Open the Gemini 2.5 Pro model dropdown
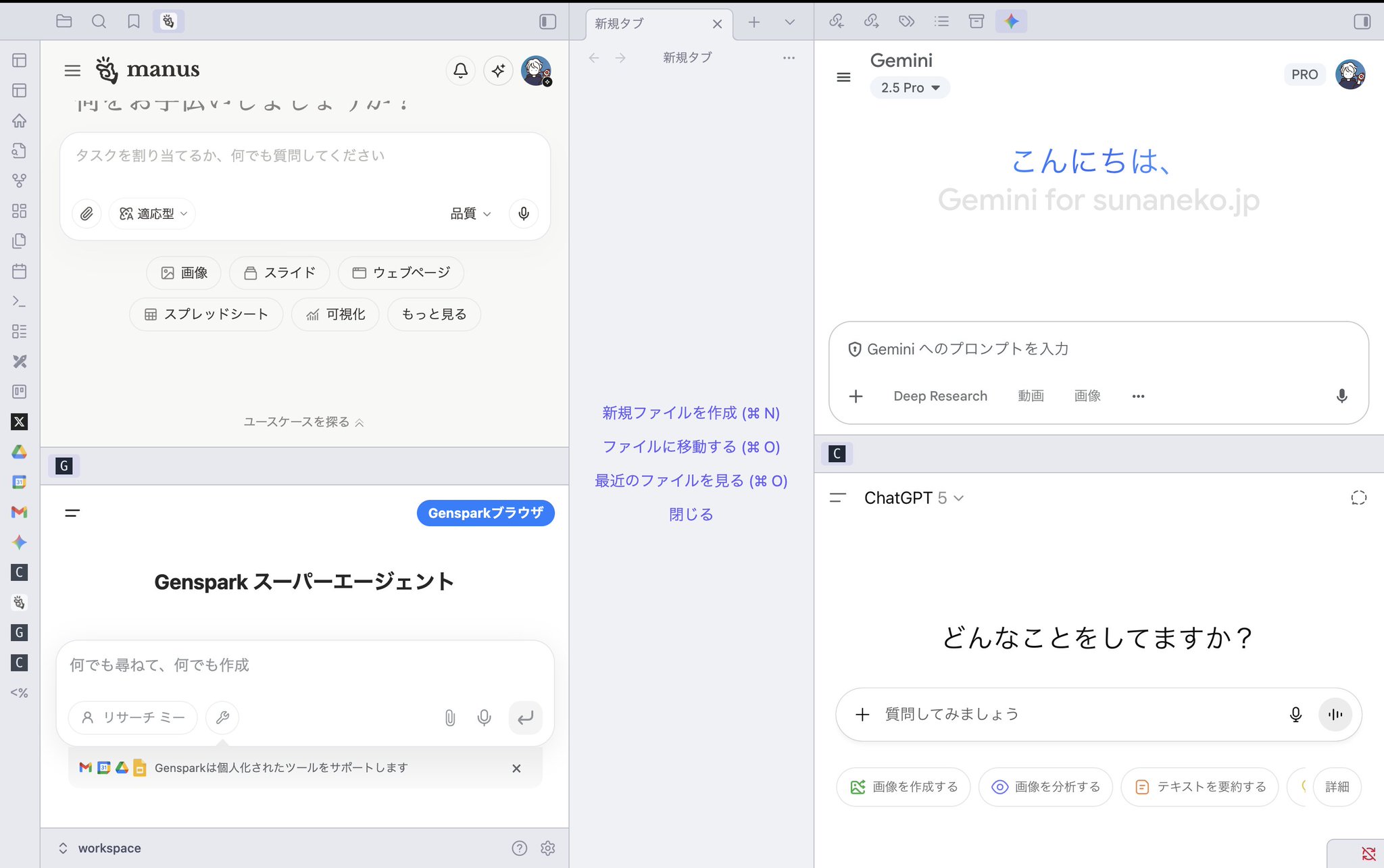The width and height of the screenshot is (1384, 868). [910, 88]
